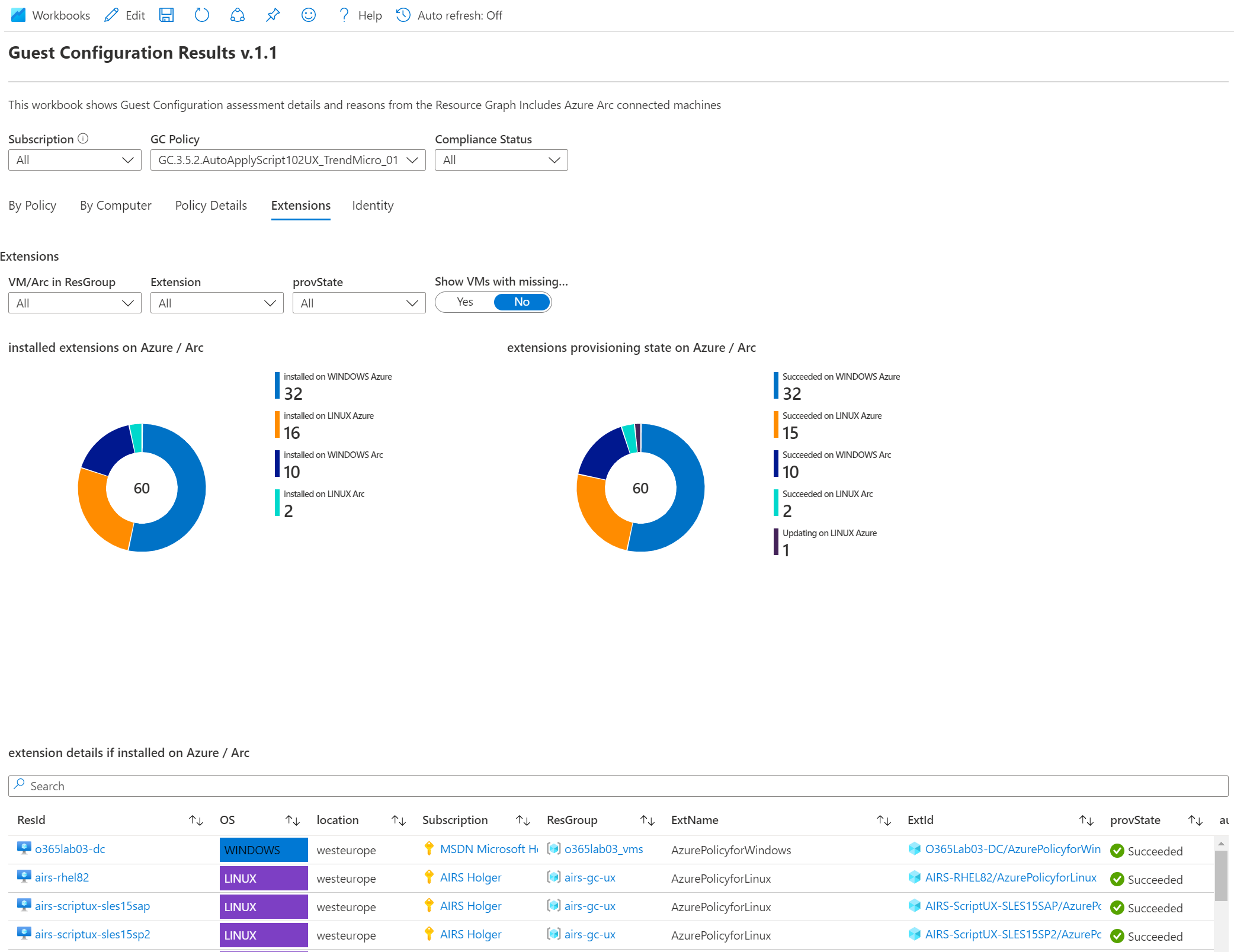
Task: Expand the Subscription dropdown
Action: 75,160
